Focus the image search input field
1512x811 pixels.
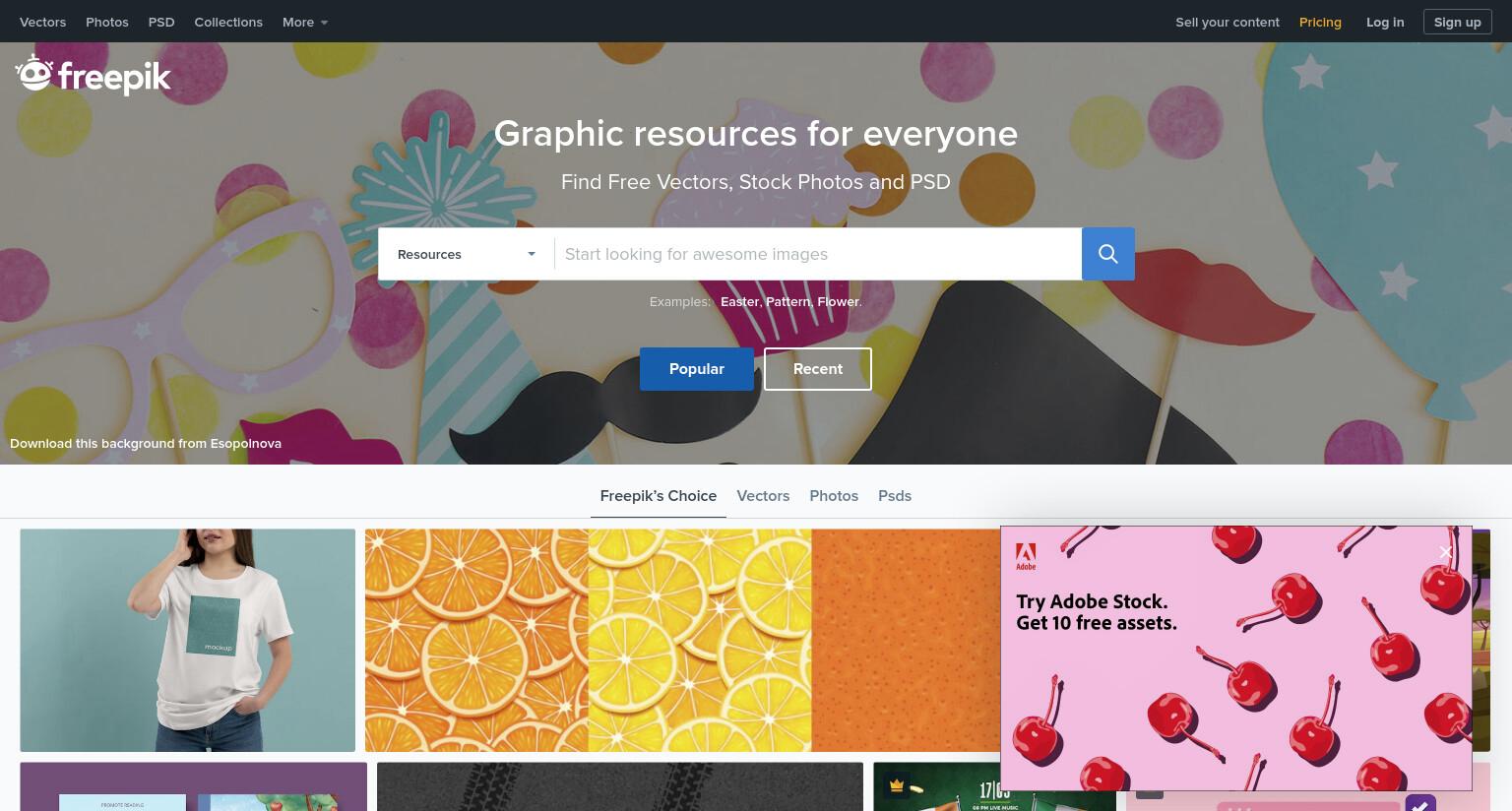pyautogui.click(x=818, y=254)
